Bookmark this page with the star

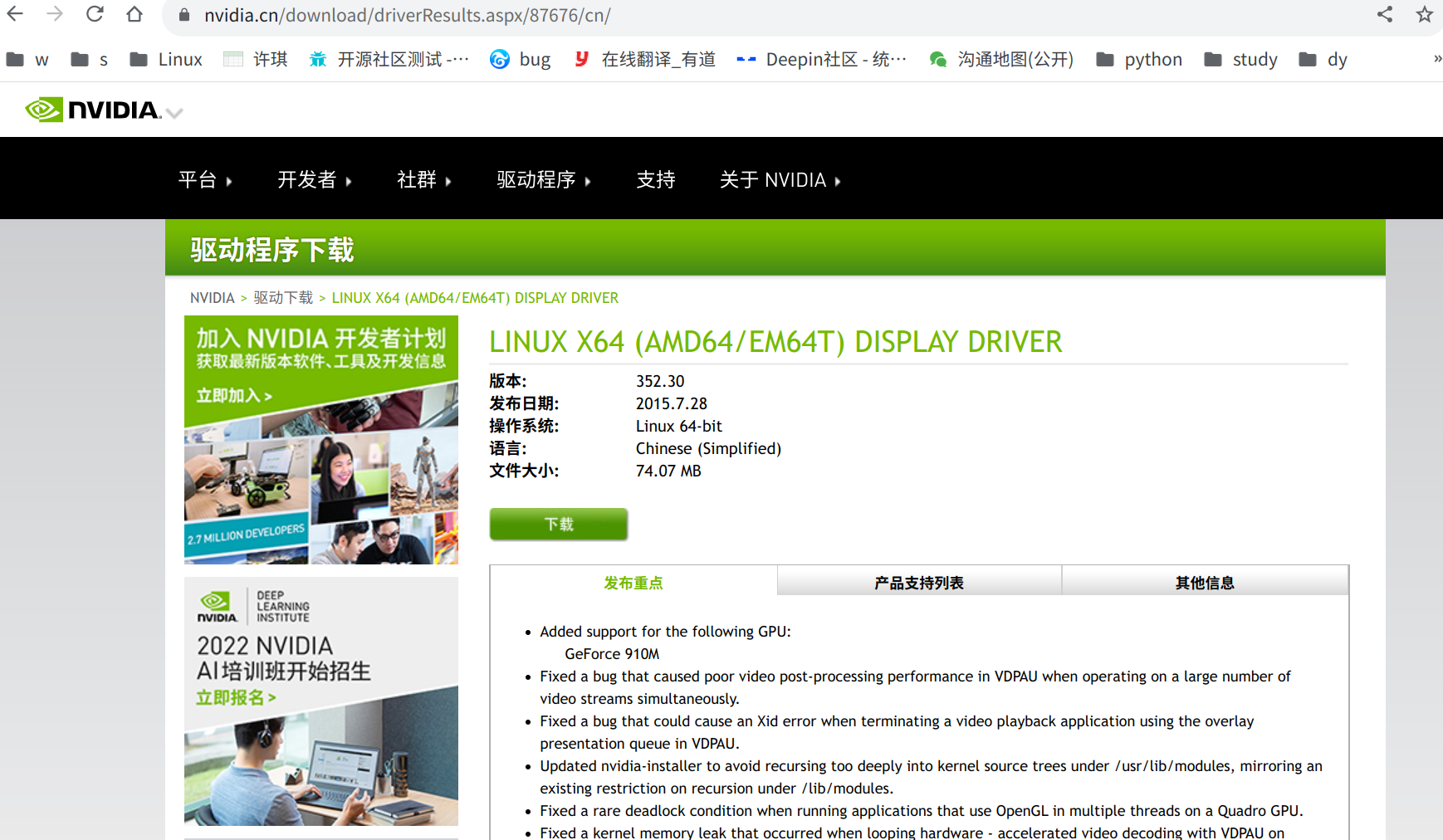pyautogui.click(x=1425, y=14)
